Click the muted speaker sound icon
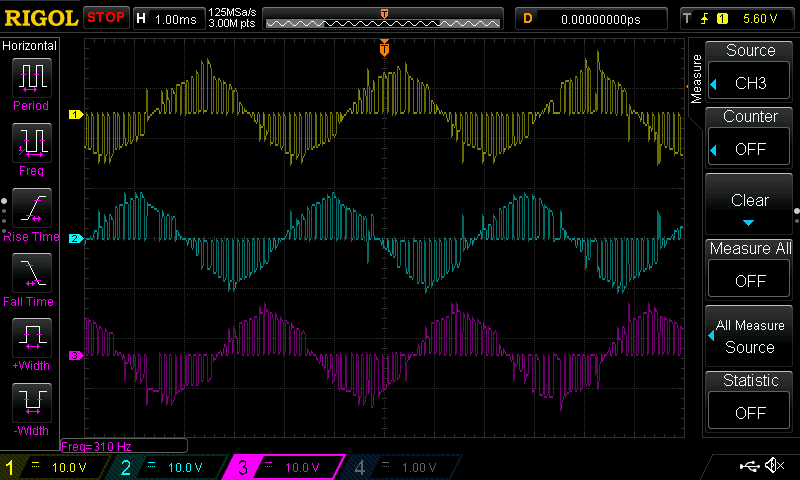 pyautogui.click(x=774, y=465)
